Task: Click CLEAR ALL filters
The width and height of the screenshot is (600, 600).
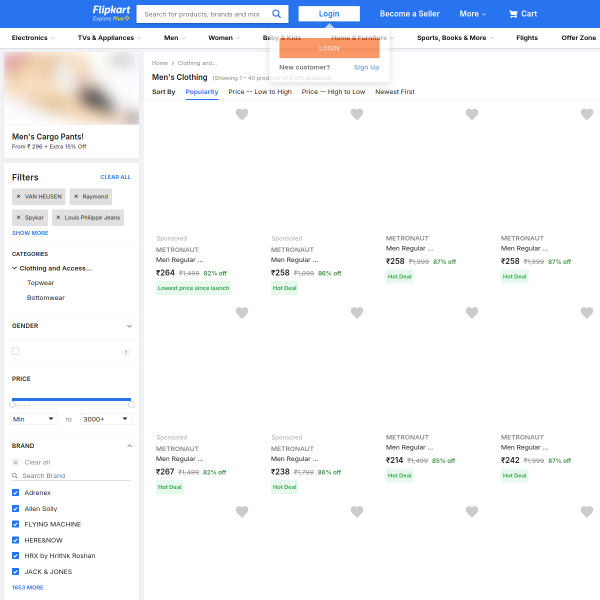Action: 115,177
